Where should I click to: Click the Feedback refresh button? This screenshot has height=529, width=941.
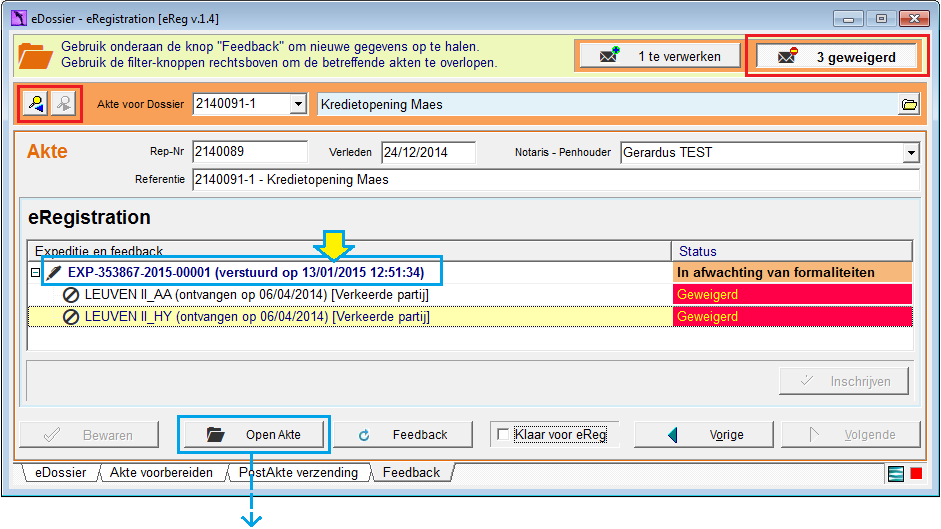pyautogui.click(x=403, y=435)
